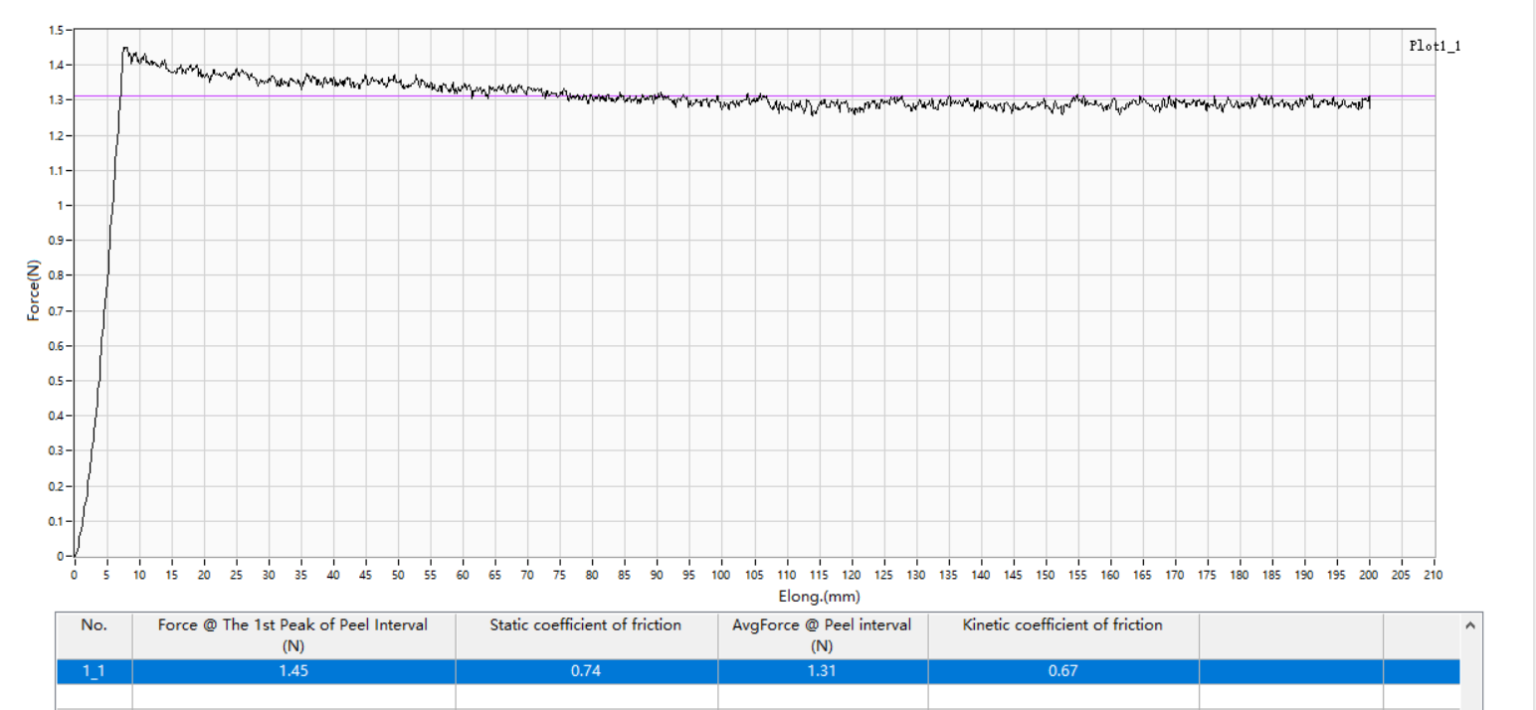
Task: Click the Force @ The 1st Peak header
Action: 291,633
